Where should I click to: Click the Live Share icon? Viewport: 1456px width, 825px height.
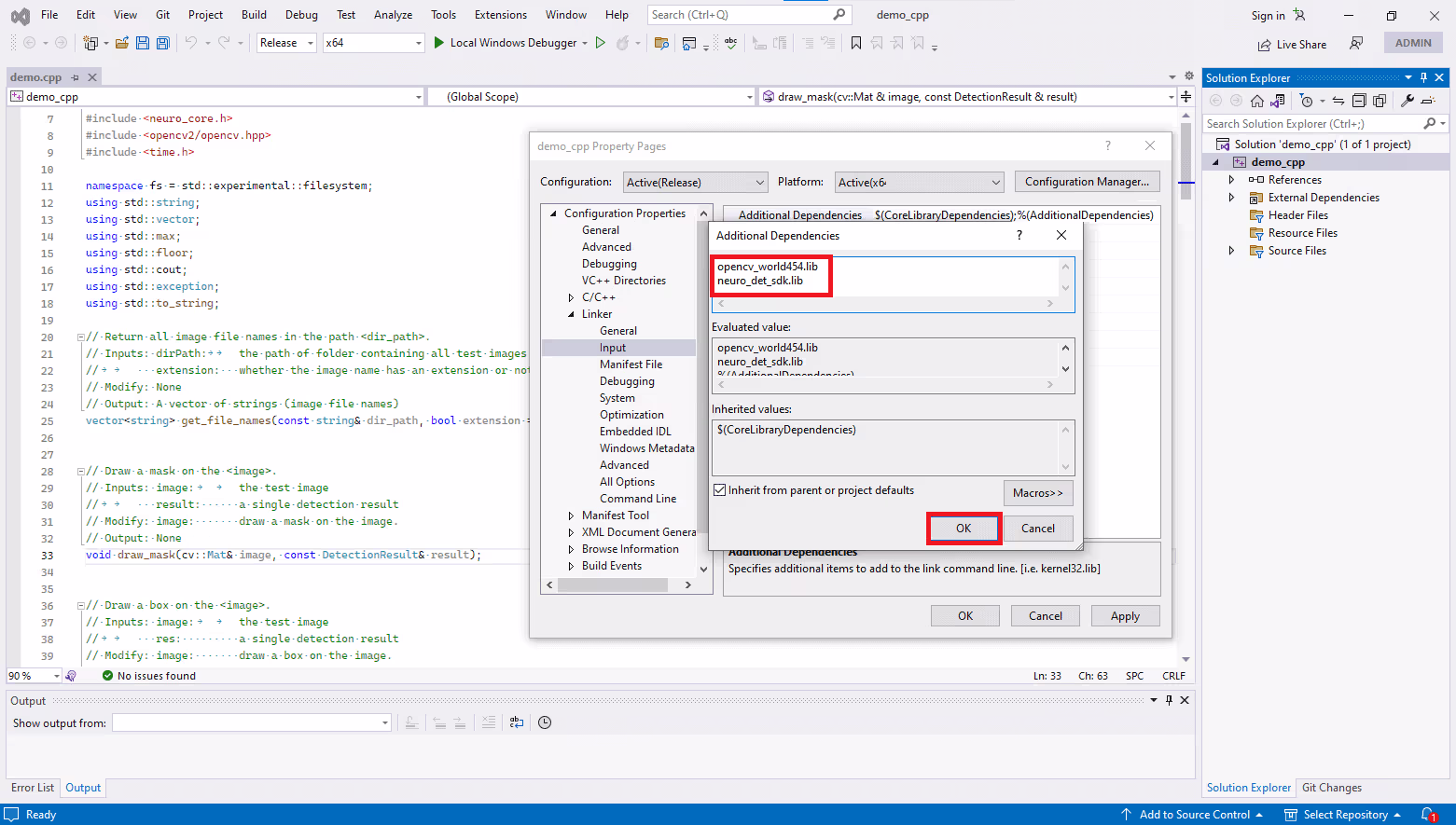pyautogui.click(x=1264, y=45)
